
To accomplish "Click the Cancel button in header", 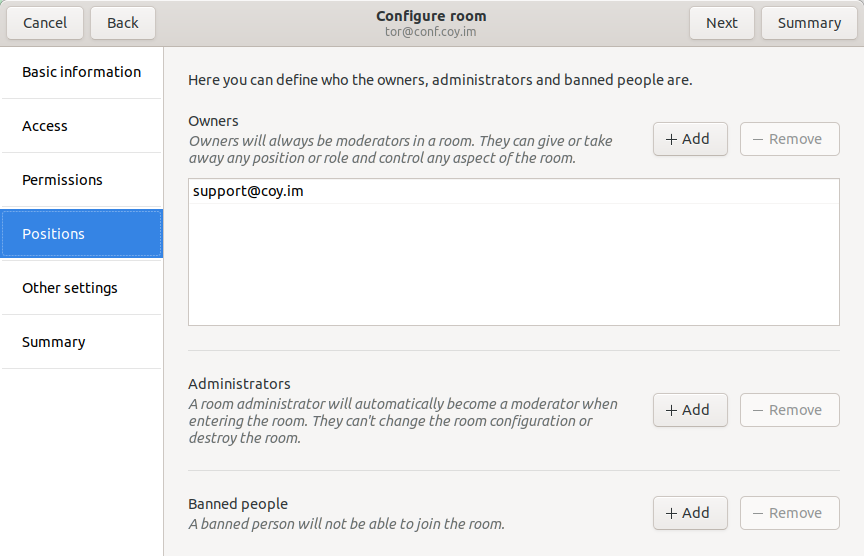I will tap(45, 23).
